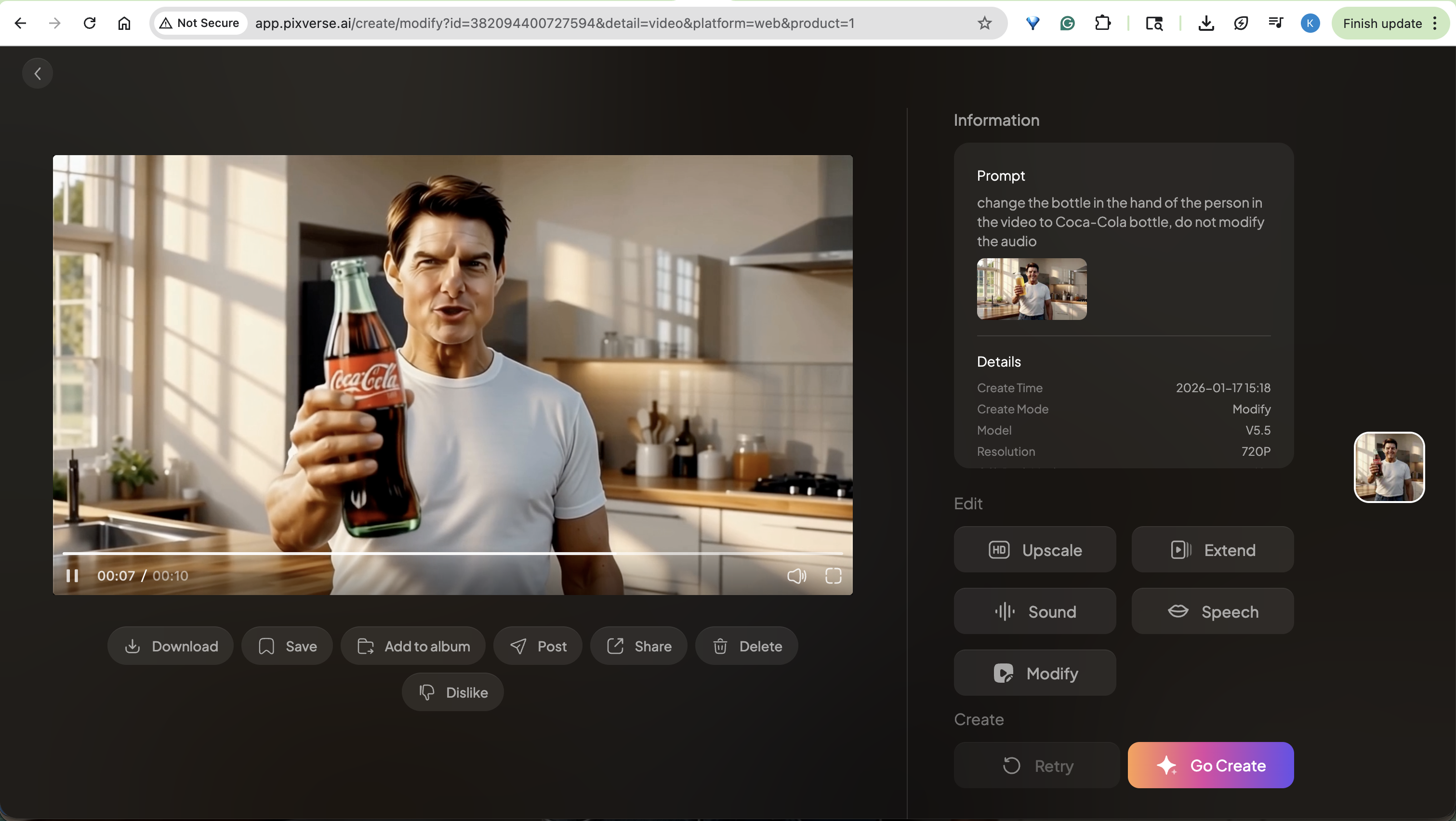Viewport: 1456px width, 821px height.
Task: Pause the video playback
Action: click(x=72, y=576)
